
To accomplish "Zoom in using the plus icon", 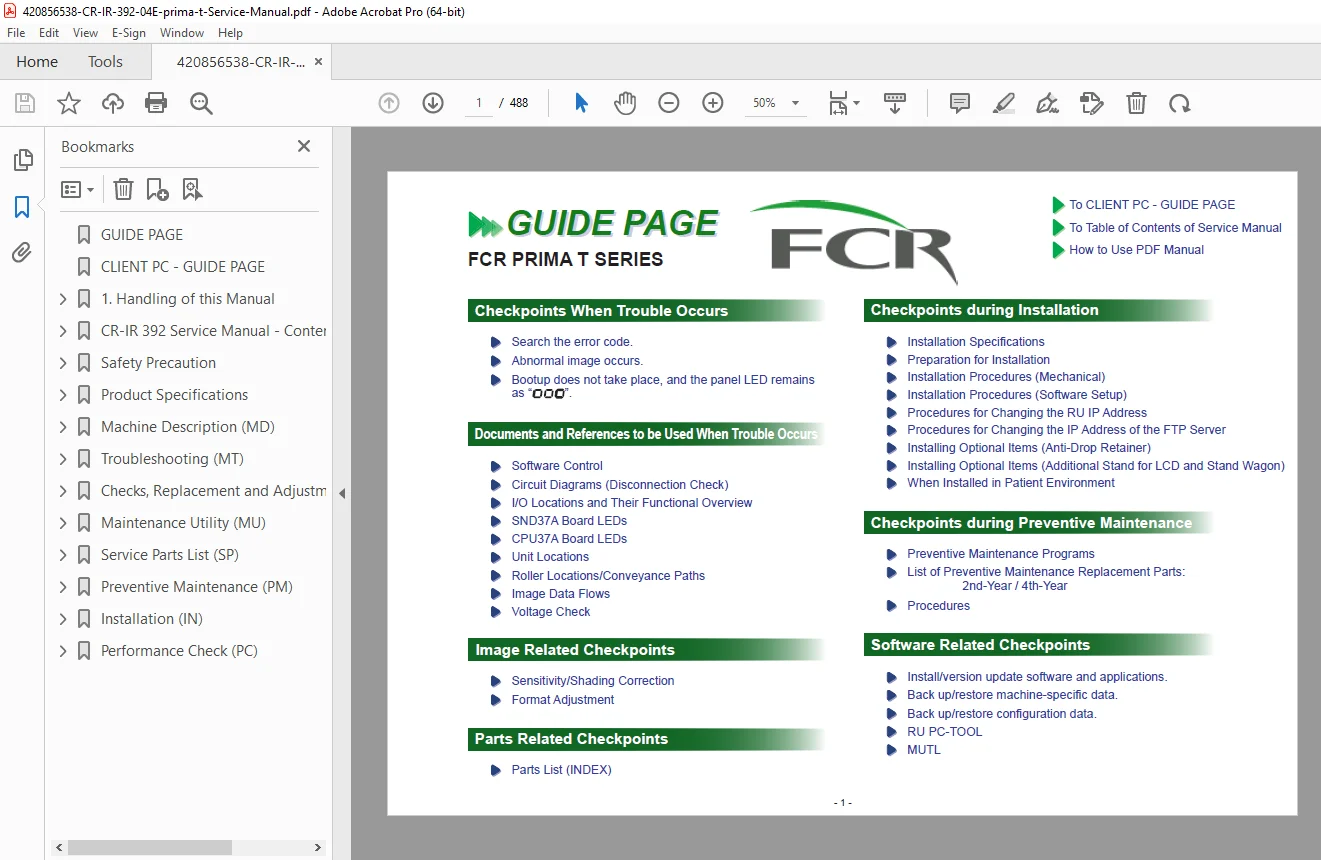I will click(x=713, y=103).
